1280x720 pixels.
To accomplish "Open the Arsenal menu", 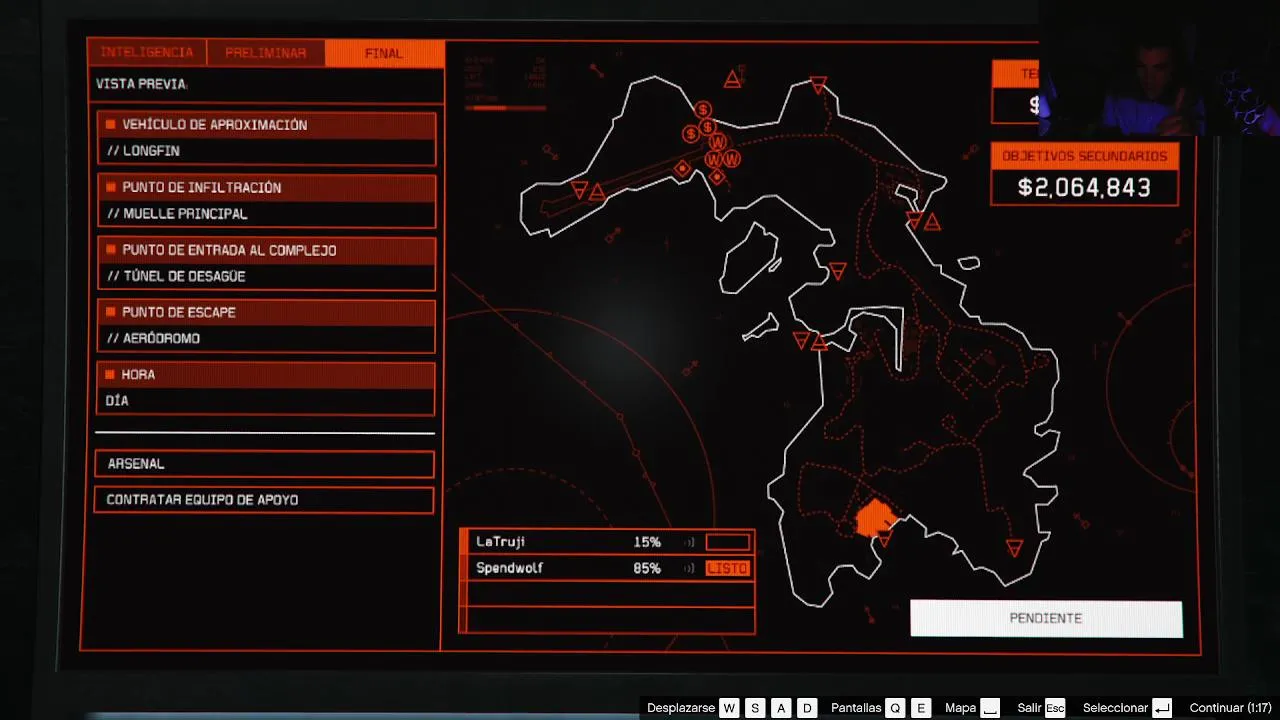I will click(x=264, y=464).
